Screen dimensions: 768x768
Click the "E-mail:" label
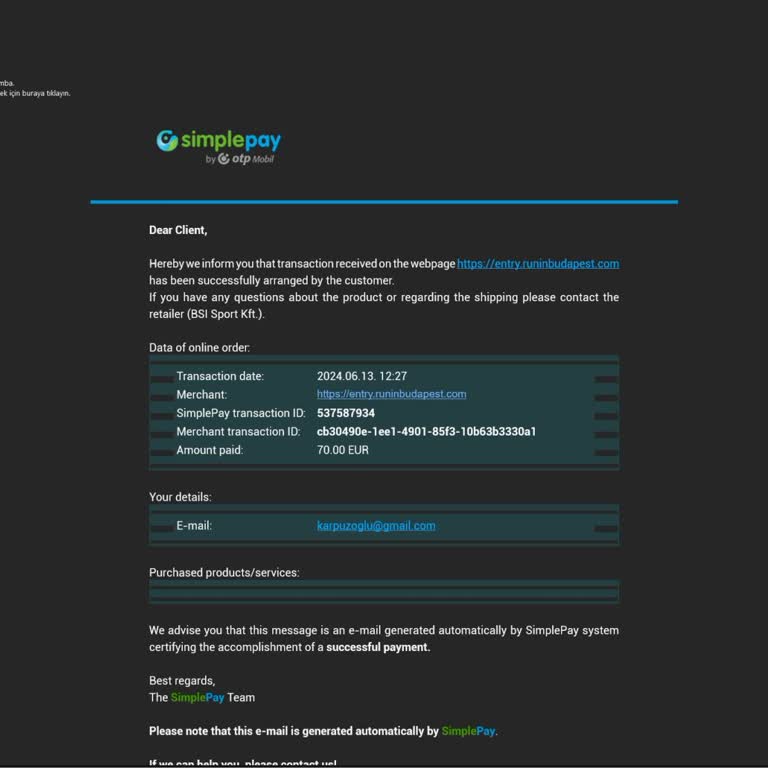pyautogui.click(x=194, y=526)
